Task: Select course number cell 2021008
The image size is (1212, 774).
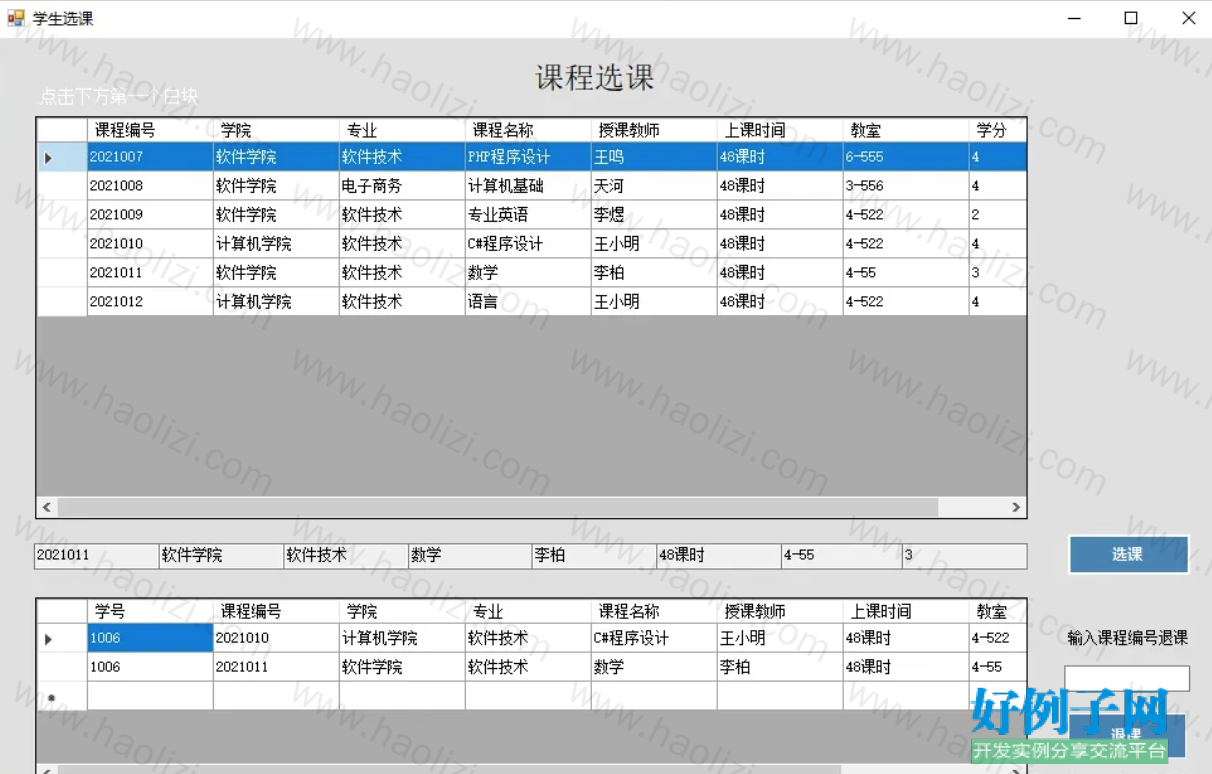Action: point(150,186)
